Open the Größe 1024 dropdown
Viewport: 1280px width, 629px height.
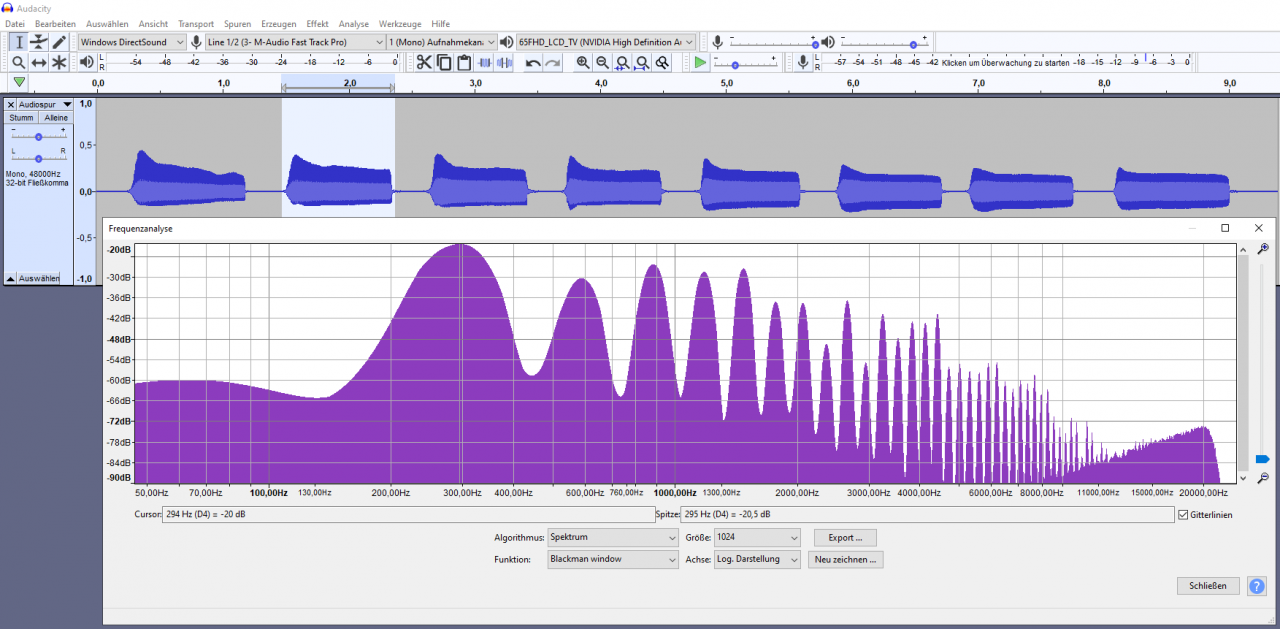(x=757, y=537)
